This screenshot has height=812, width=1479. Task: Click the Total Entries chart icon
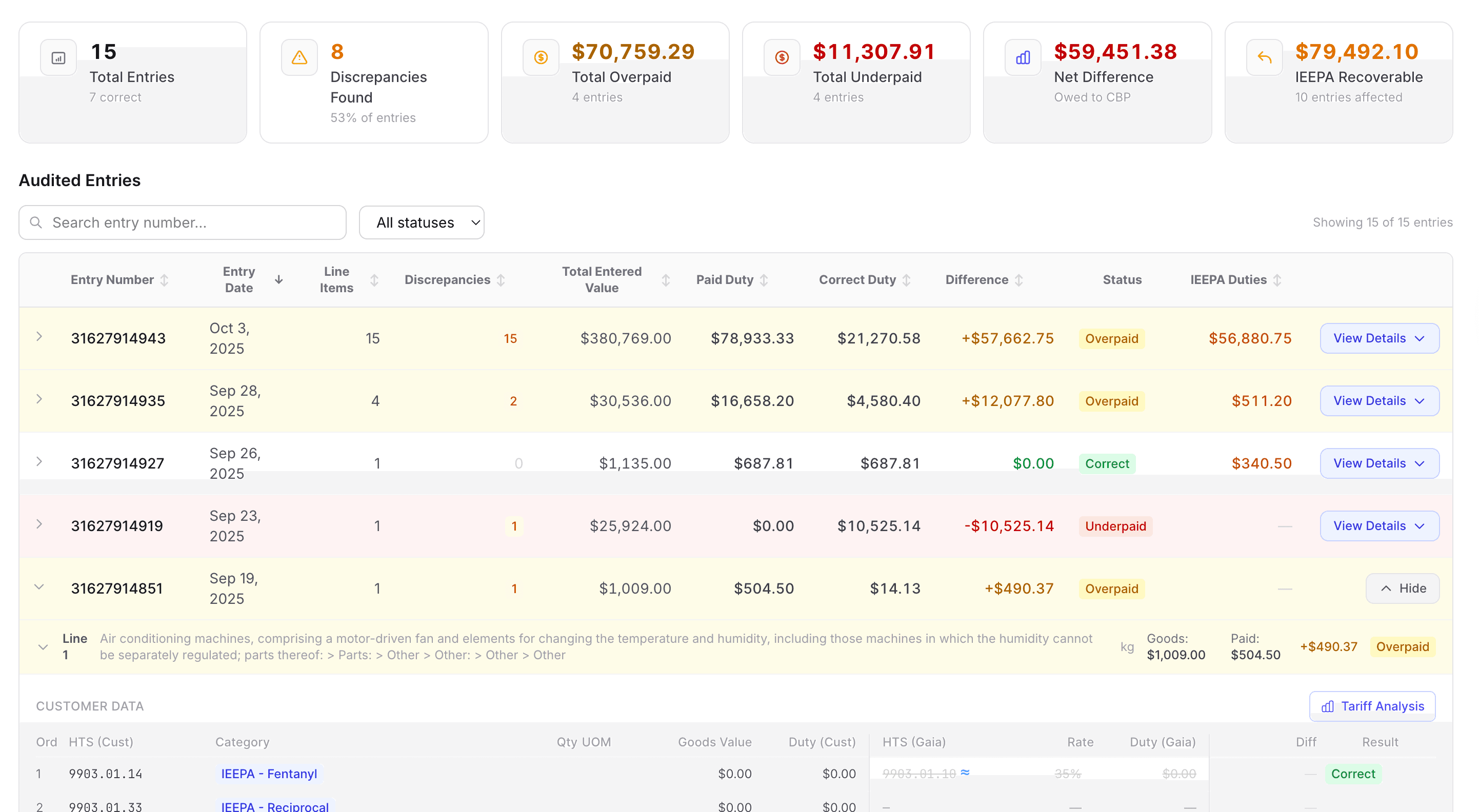[x=58, y=57]
